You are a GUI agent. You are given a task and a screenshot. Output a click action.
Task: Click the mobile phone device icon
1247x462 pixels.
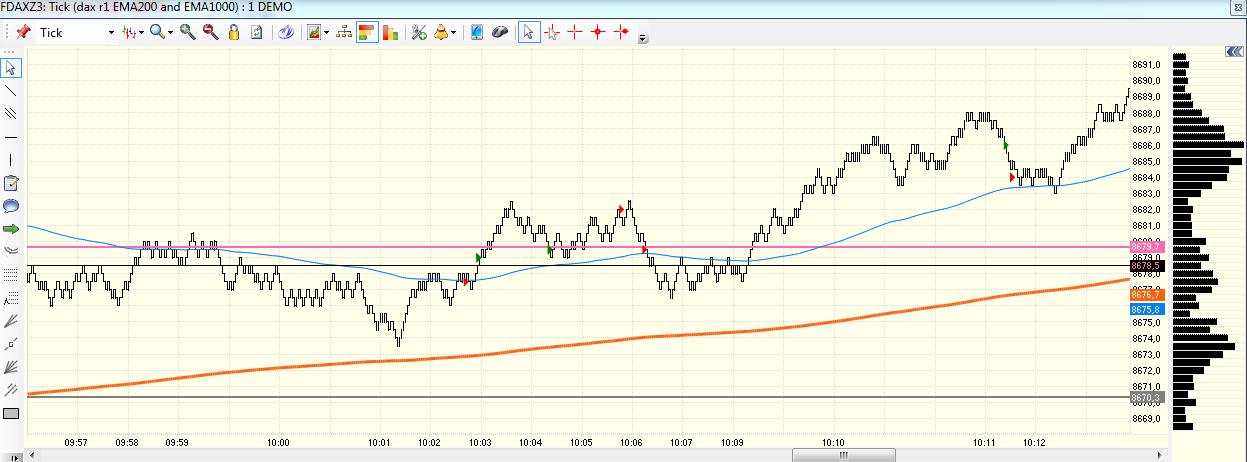pyautogui.click(x=477, y=32)
